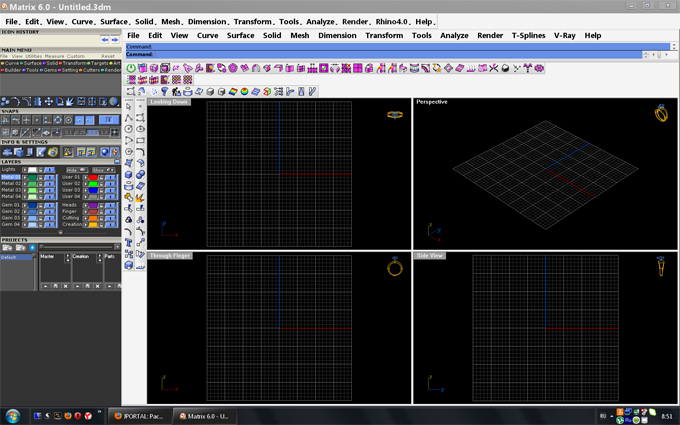This screenshot has height=425, width=680.
Task: Toggle the circle center snap in Snaps
Action: [x=69, y=120]
